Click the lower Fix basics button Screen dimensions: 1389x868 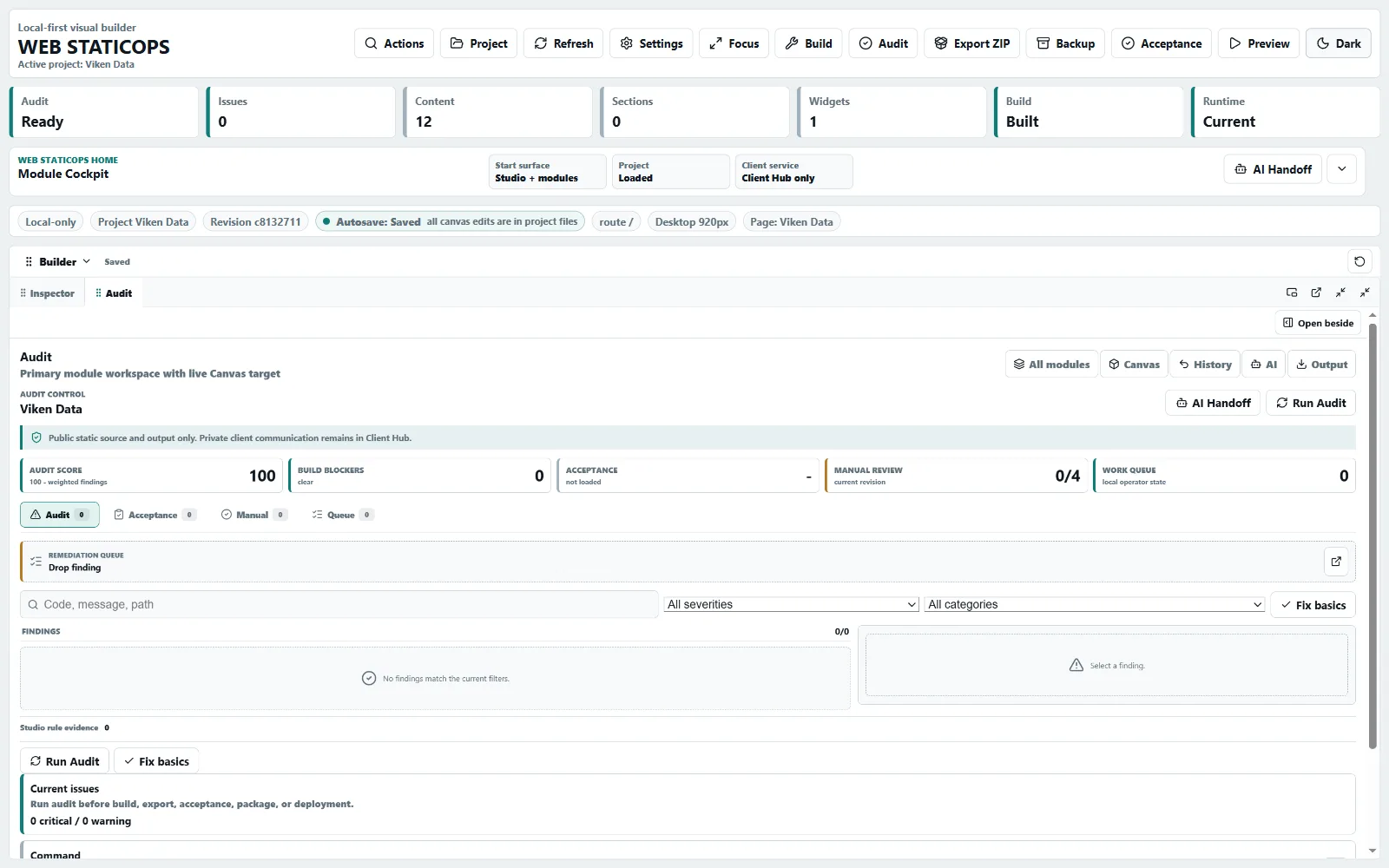coord(156,761)
